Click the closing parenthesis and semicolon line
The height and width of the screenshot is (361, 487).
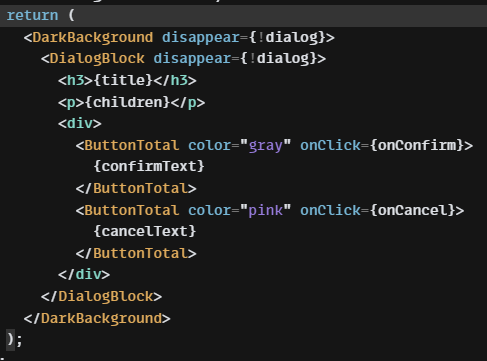[x=14, y=340]
